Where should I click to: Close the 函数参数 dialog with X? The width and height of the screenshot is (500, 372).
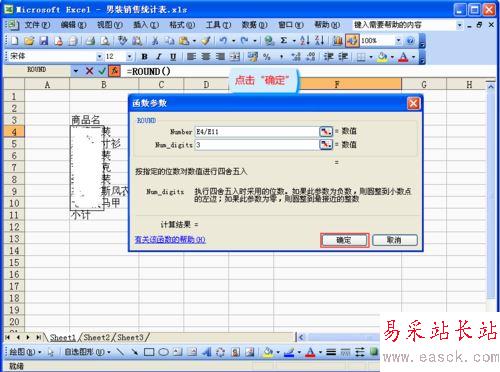coord(413,104)
